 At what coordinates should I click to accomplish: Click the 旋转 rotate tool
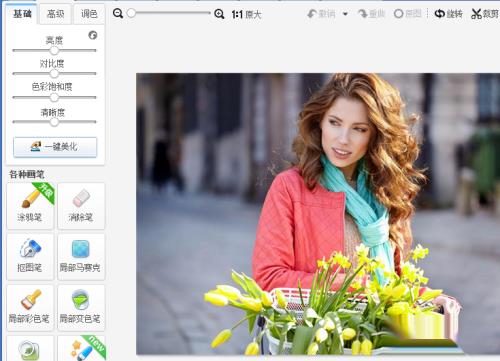[x=449, y=14]
